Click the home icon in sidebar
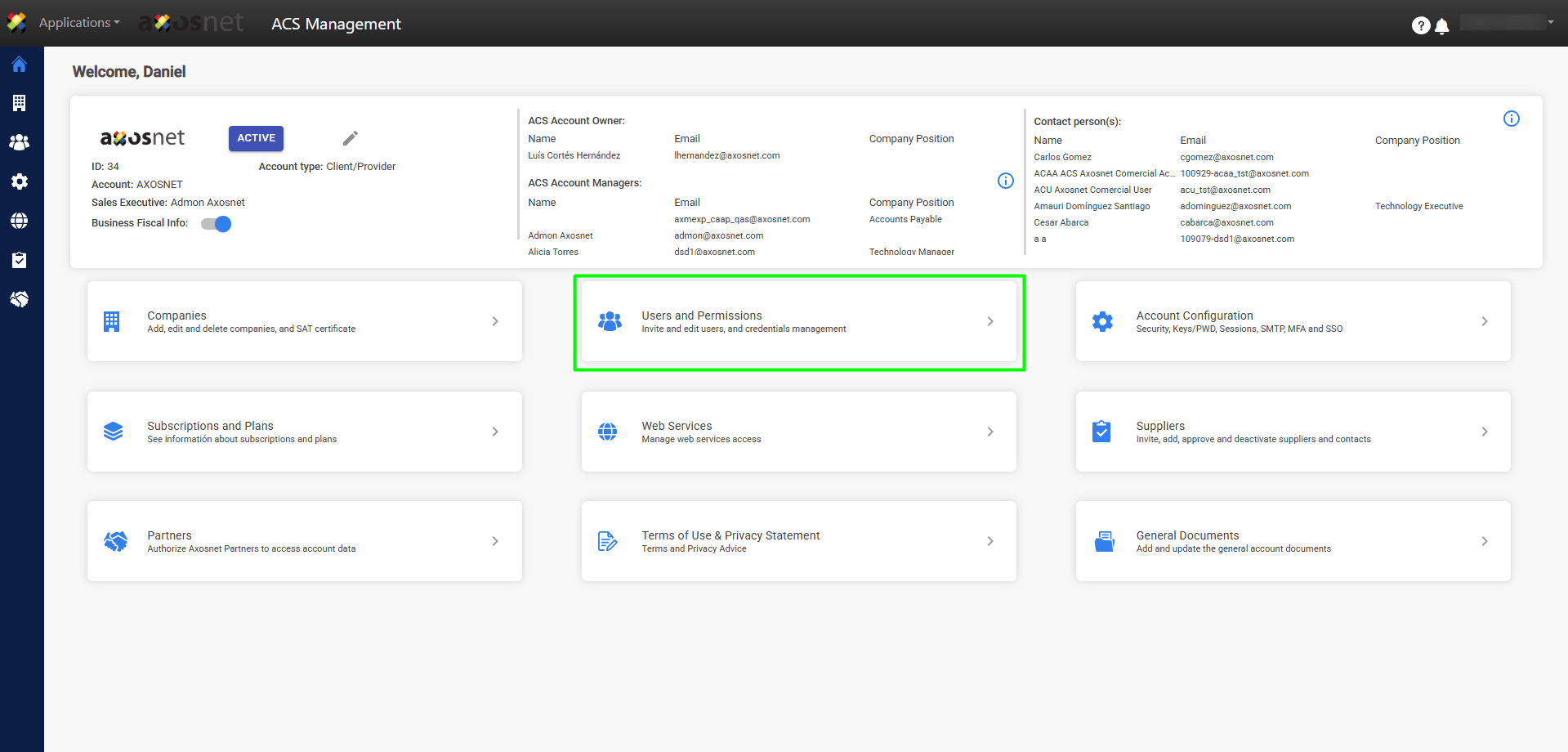Screen dimensions: 1568x752 (x=20, y=65)
